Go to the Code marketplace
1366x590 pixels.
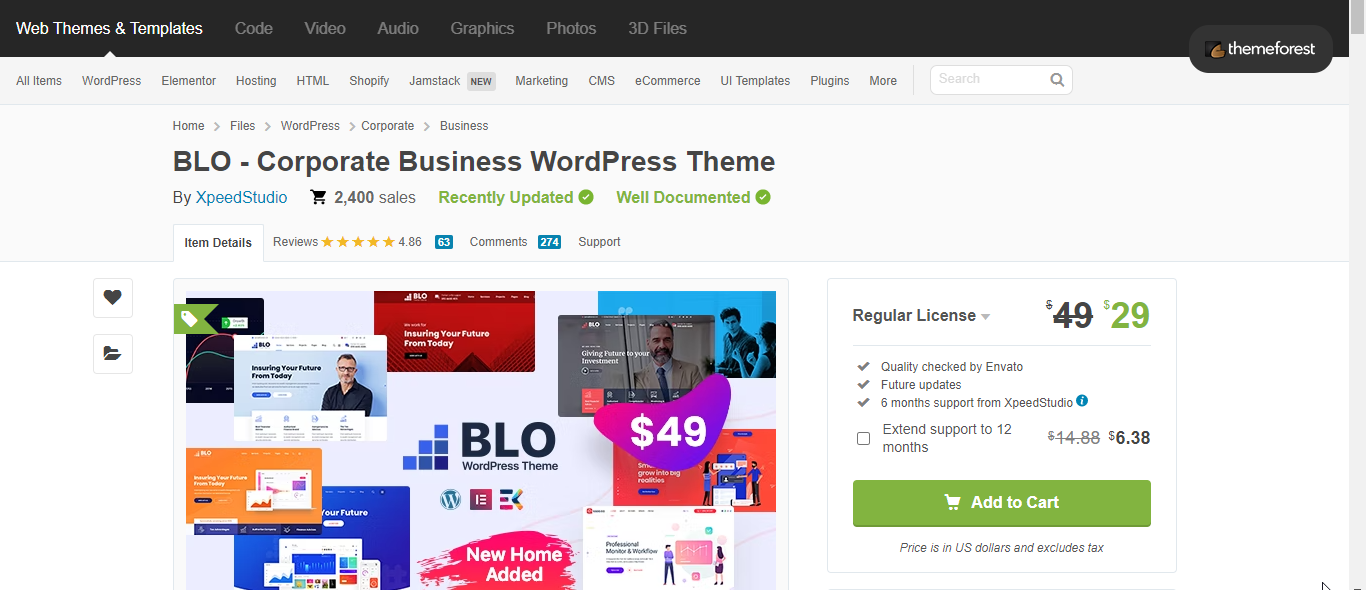pyautogui.click(x=254, y=28)
